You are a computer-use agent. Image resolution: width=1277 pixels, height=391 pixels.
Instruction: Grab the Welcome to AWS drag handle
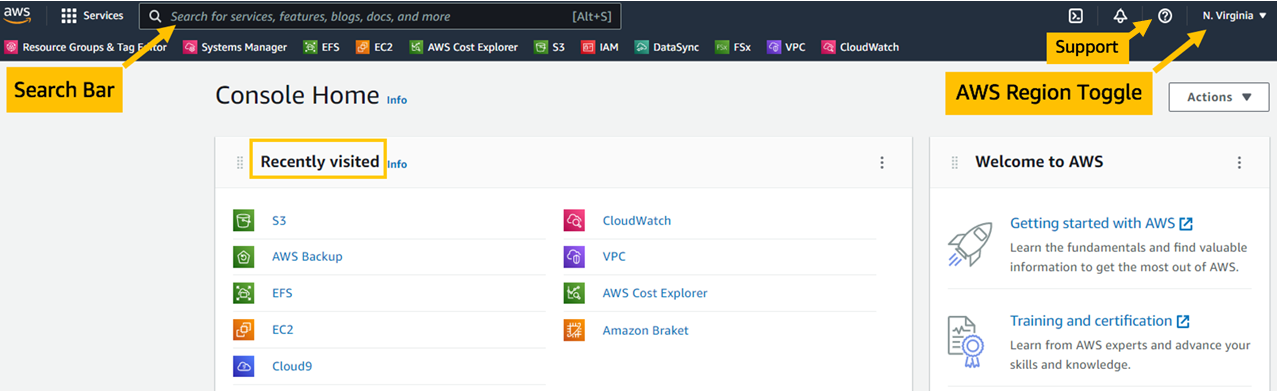(x=955, y=162)
